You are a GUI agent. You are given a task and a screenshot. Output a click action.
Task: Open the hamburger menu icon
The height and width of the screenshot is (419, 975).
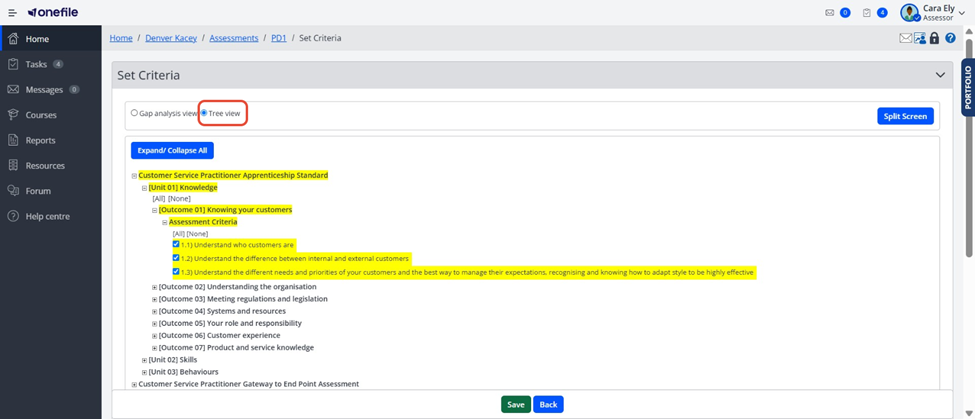pos(12,12)
